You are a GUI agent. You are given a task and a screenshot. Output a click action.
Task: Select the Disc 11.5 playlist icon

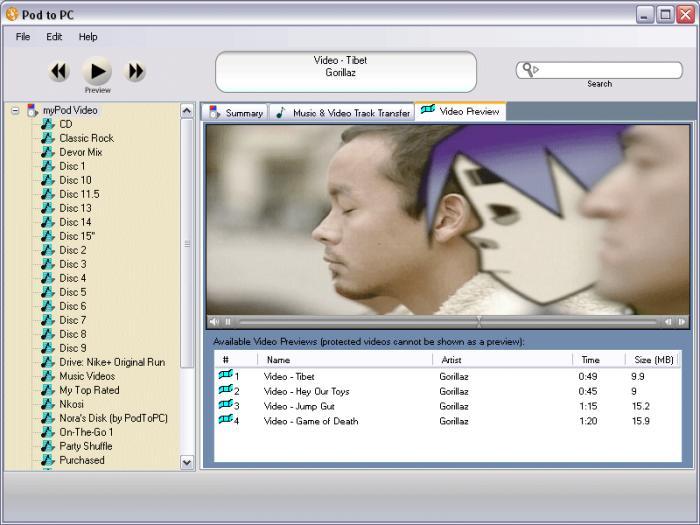pyautogui.click(x=47, y=194)
